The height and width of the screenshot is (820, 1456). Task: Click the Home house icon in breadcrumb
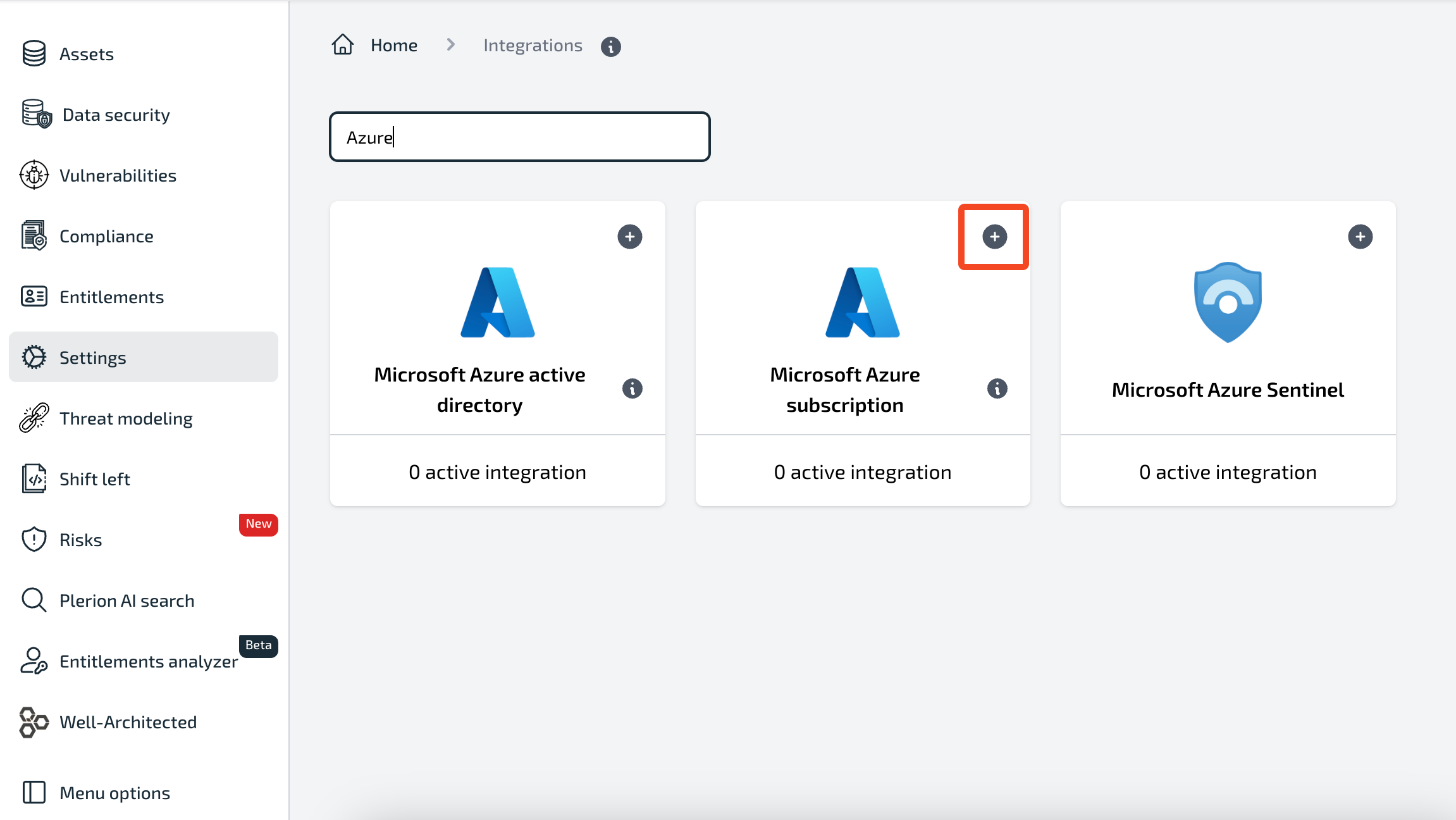[343, 45]
